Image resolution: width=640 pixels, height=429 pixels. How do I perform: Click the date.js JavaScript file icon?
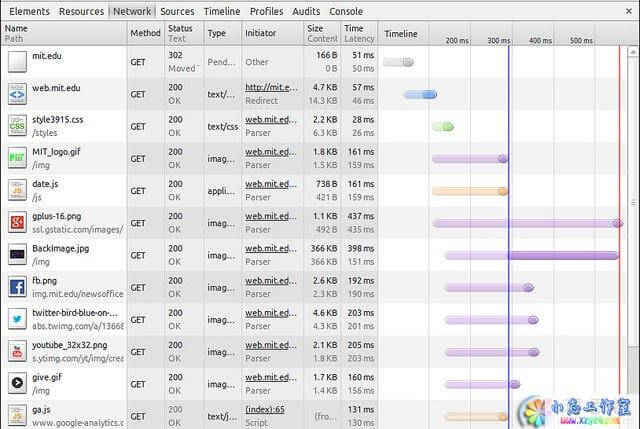pos(17,191)
